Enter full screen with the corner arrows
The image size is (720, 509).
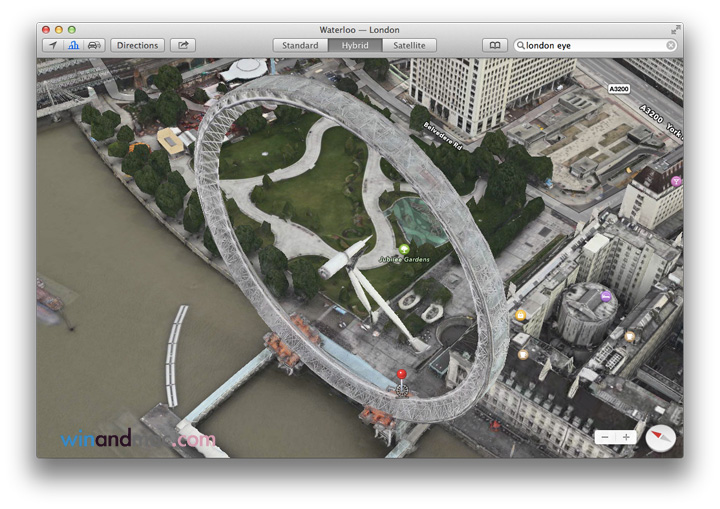click(676, 30)
